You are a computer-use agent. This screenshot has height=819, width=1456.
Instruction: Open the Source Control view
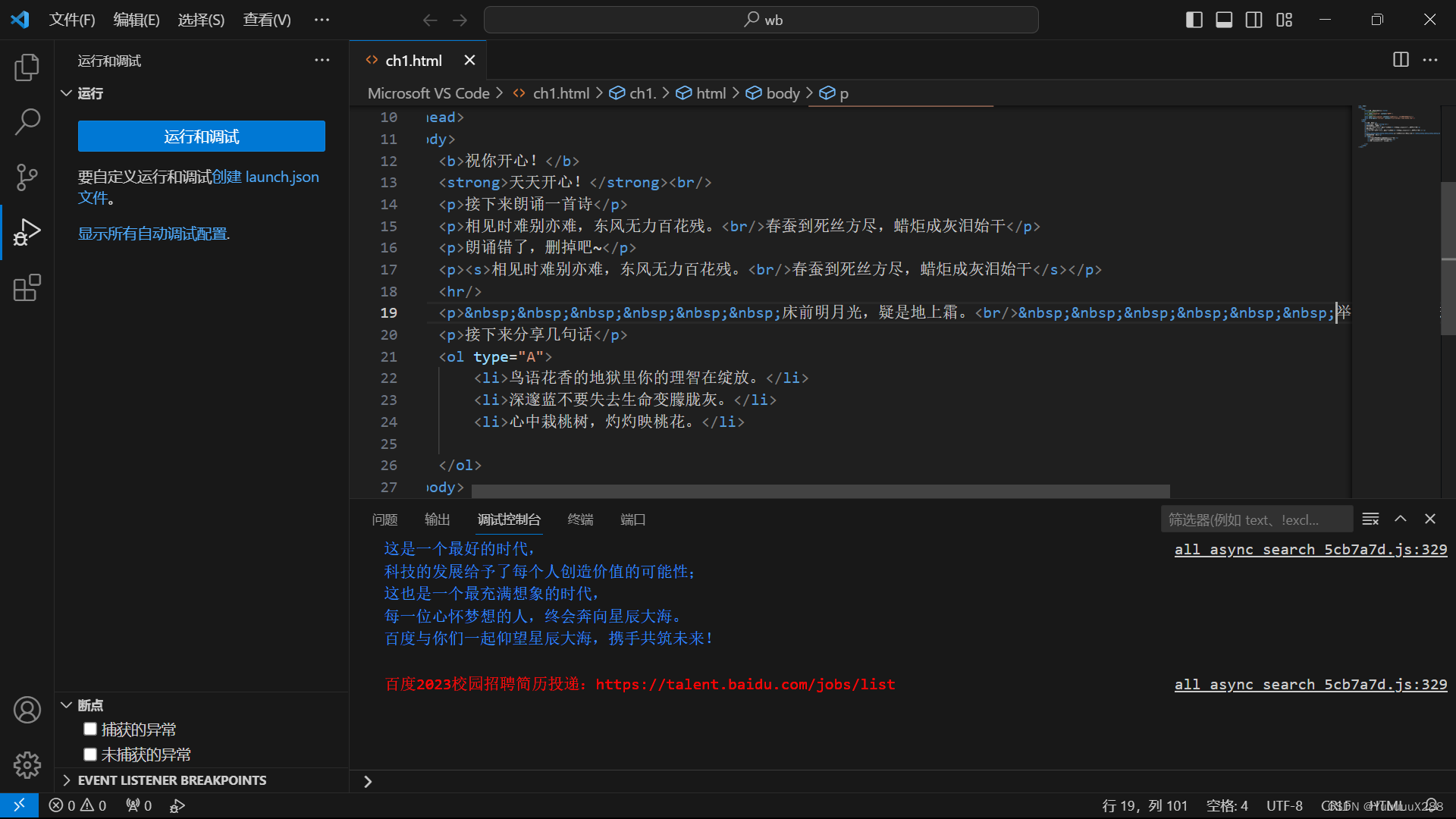(27, 177)
